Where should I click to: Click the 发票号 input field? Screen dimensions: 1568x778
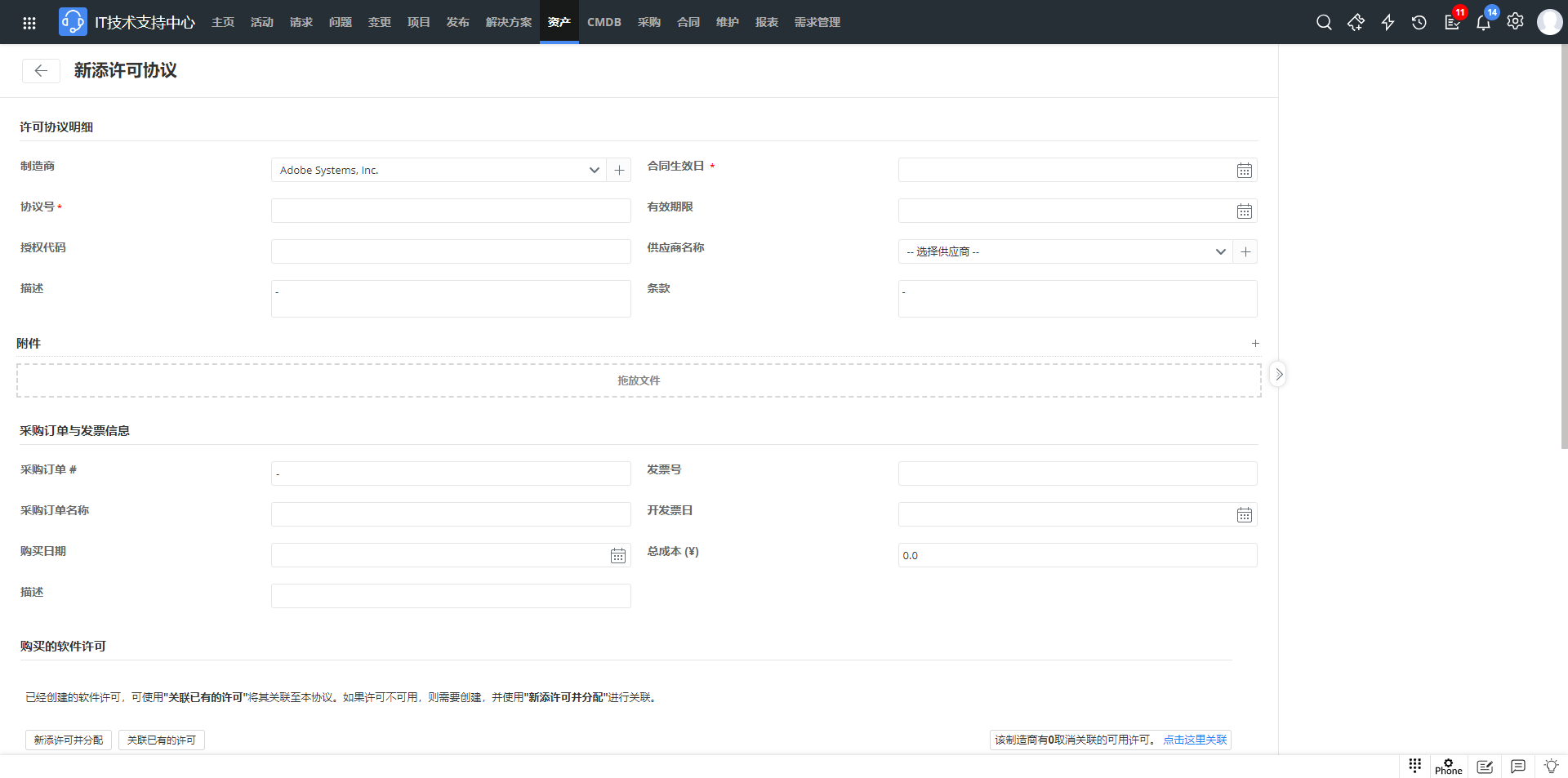click(1077, 473)
